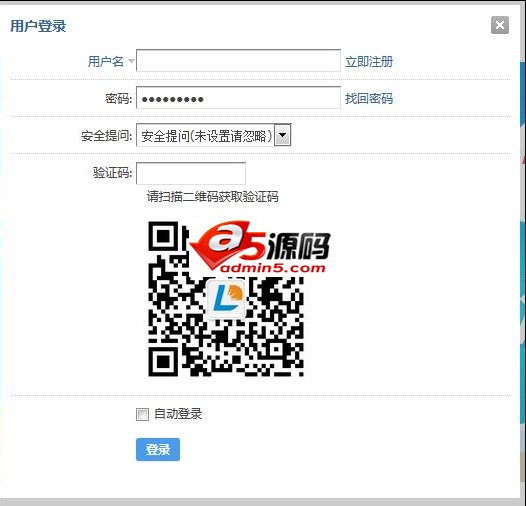Viewport: 526px width, 506px height.
Task: Close the 用户登录 dialog
Action: (499, 25)
